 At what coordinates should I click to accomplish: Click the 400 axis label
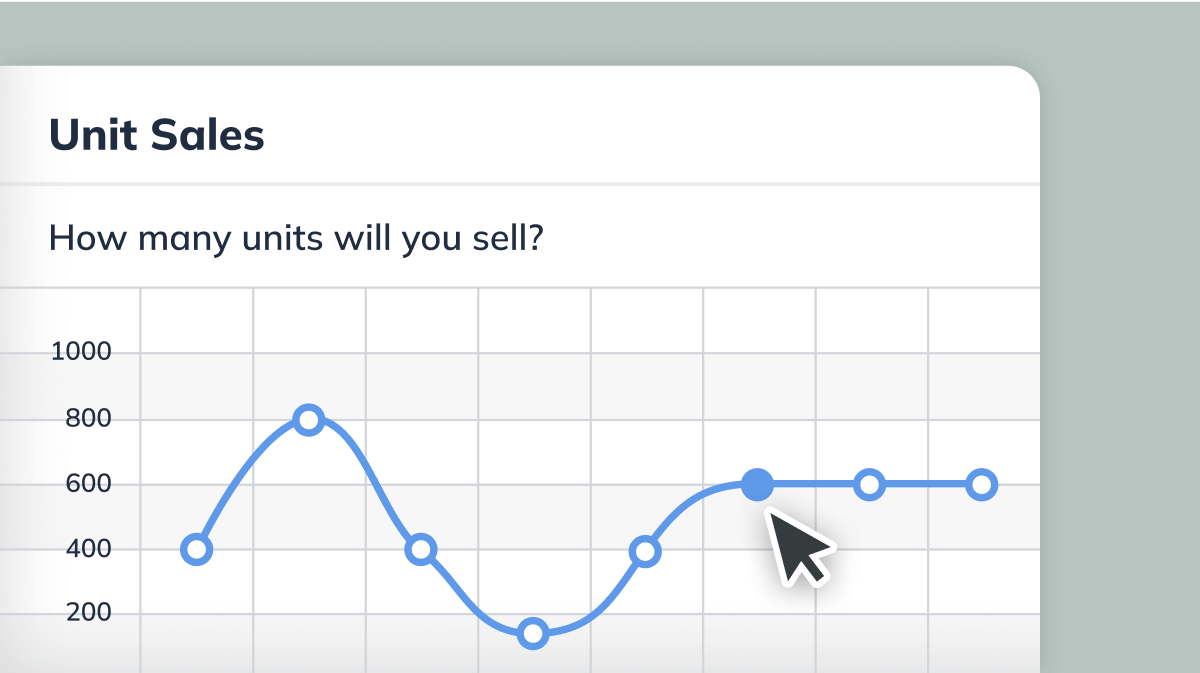88,549
